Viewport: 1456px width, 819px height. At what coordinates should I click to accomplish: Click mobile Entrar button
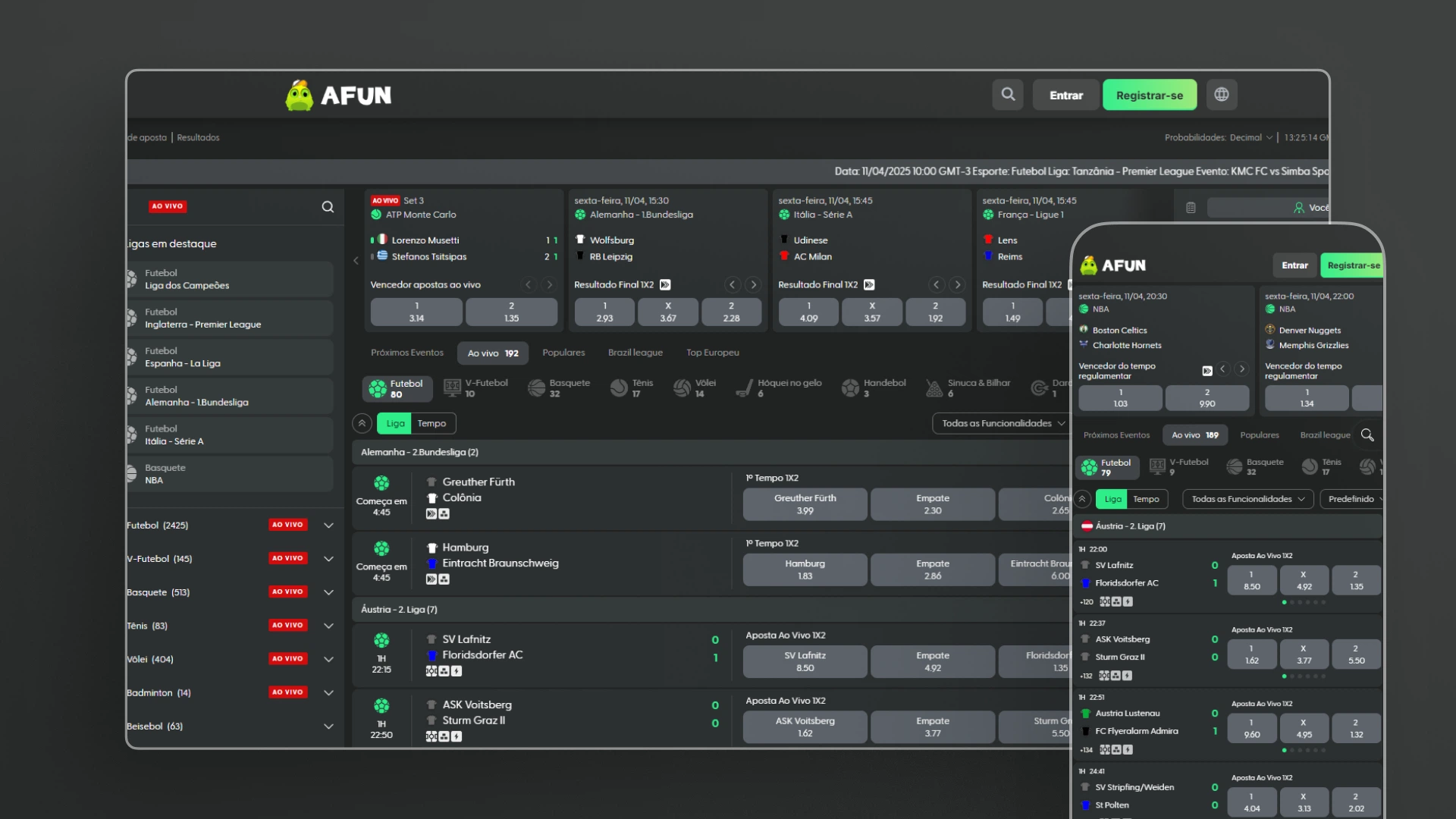[x=1294, y=265]
